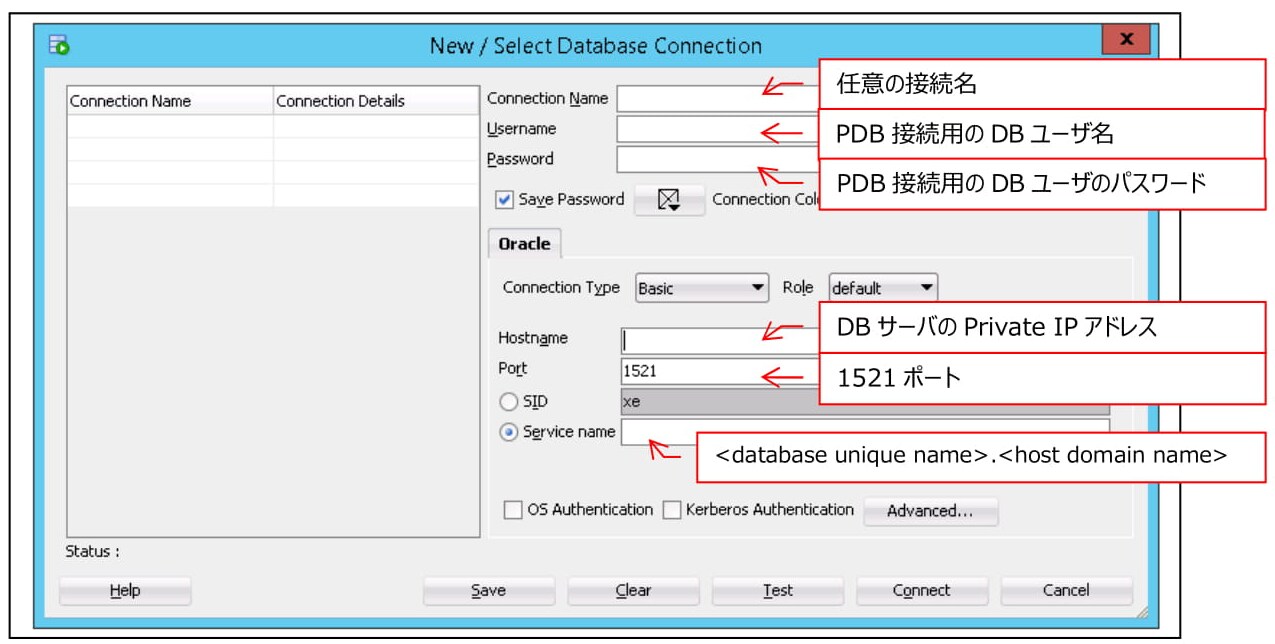Open the Advanced settings button
The image size is (1275, 644).
tap(929, 511)
